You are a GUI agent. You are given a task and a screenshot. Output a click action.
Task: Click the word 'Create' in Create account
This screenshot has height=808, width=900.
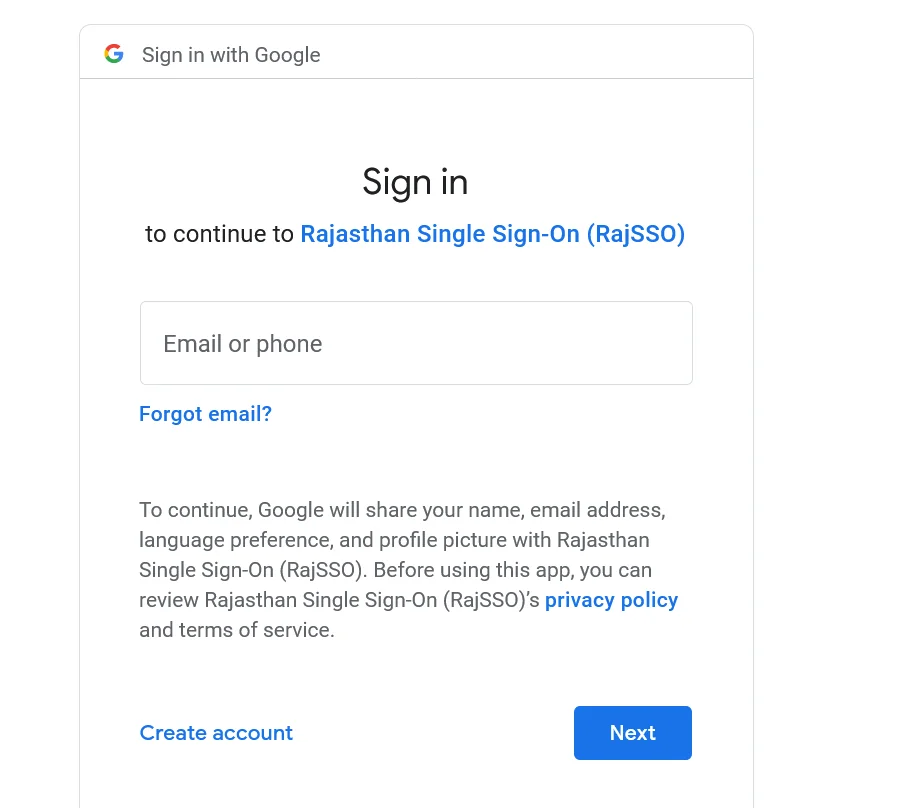pyautogui.click(x=173, y=733)
